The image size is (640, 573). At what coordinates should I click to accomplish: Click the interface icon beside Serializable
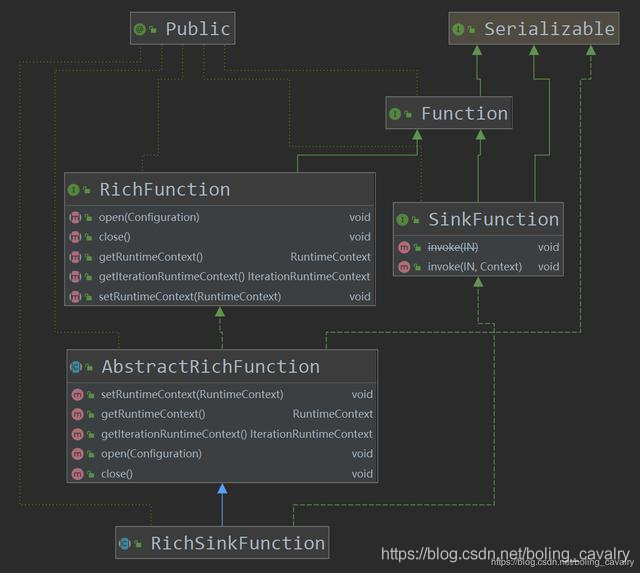click(x=458, y=29)
